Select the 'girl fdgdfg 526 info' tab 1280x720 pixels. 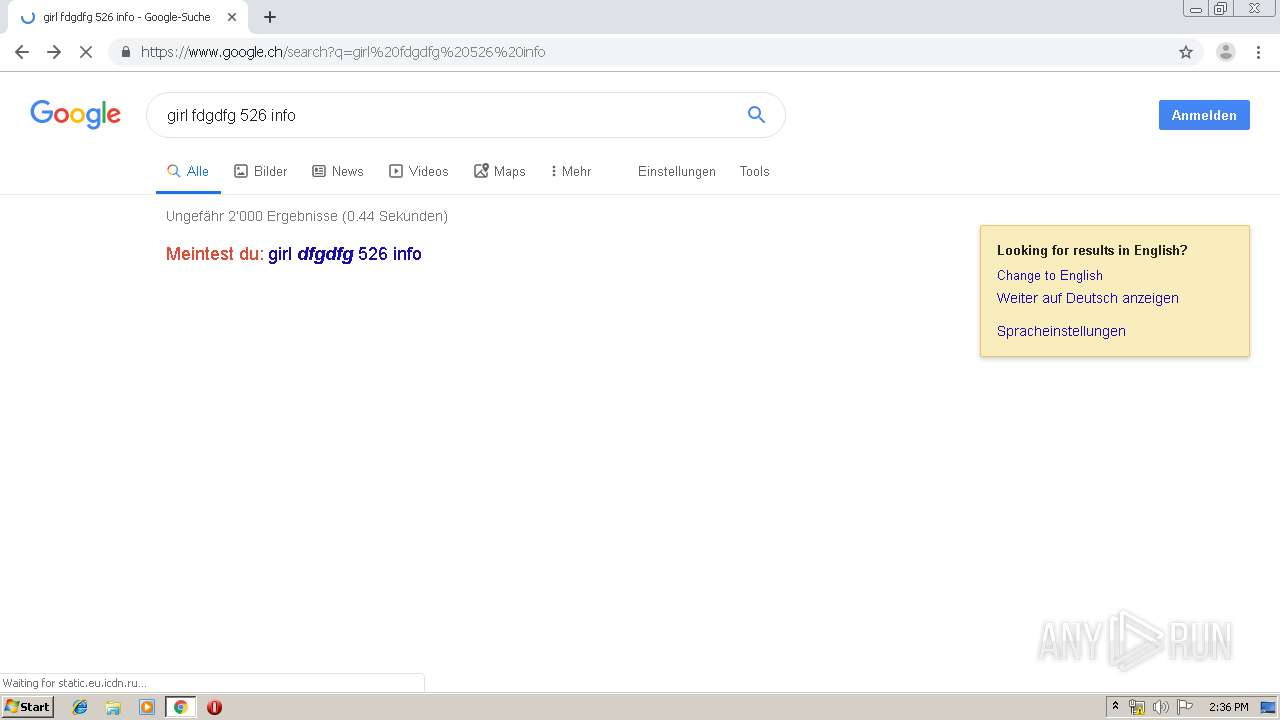pos(126,17)
